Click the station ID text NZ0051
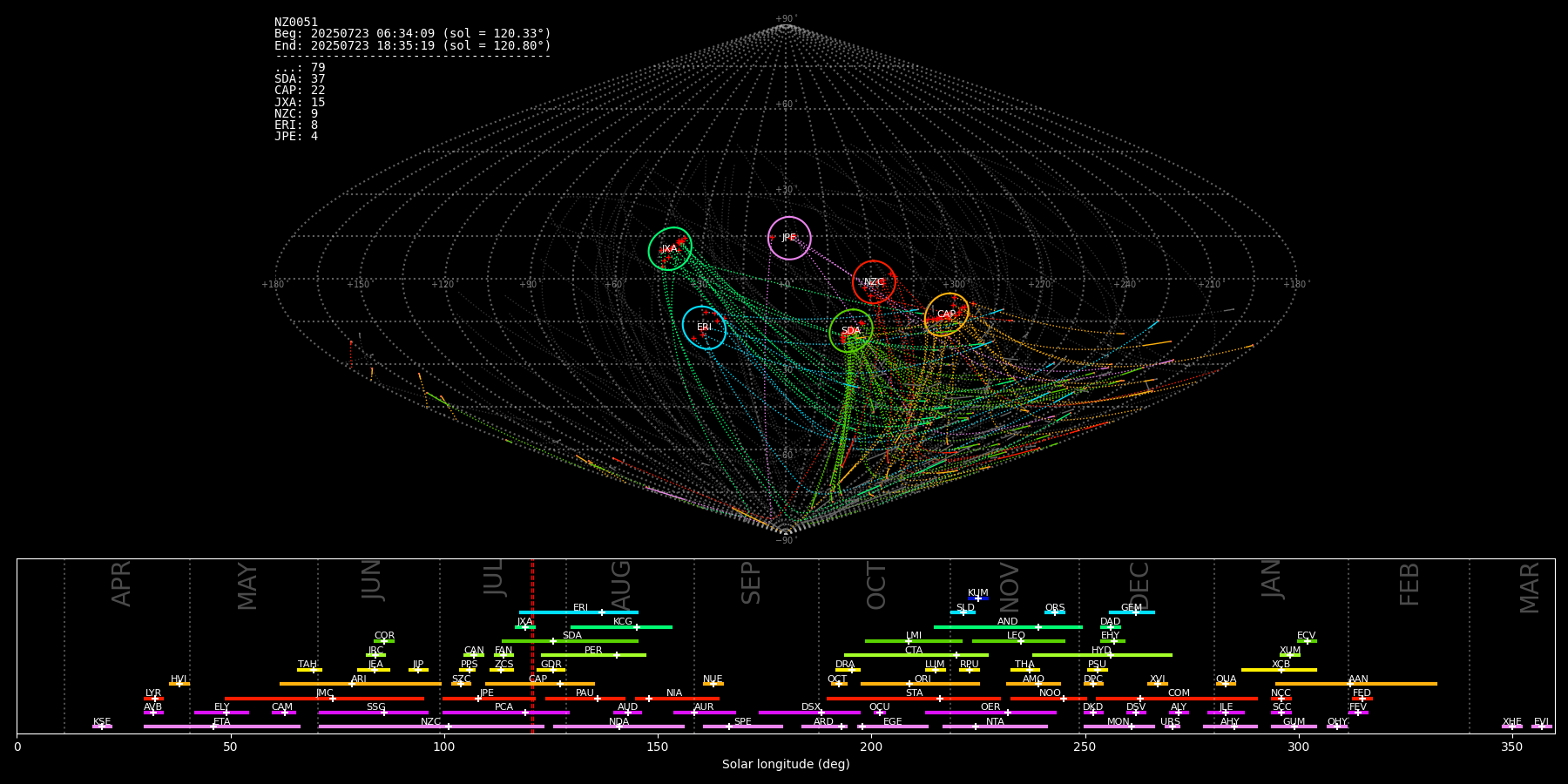1568x784 pixels. [296, 23]
